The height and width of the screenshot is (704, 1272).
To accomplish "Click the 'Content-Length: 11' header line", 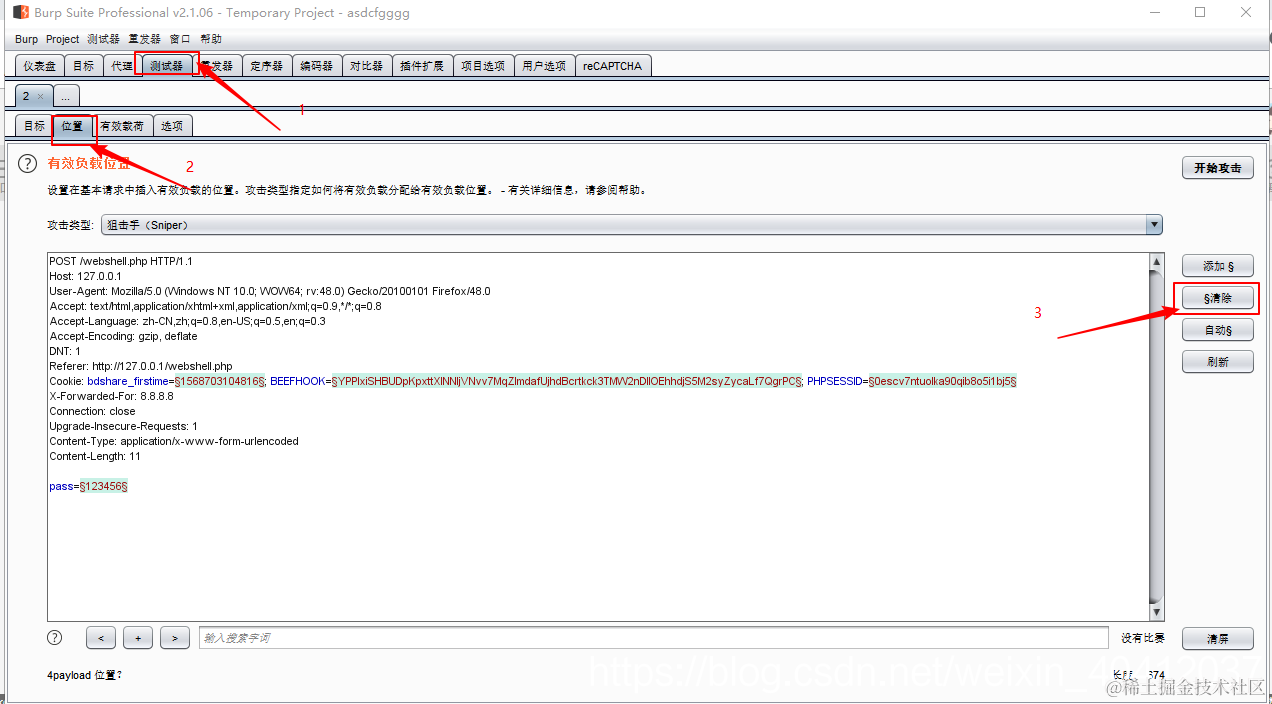I will tap(95, 456).
